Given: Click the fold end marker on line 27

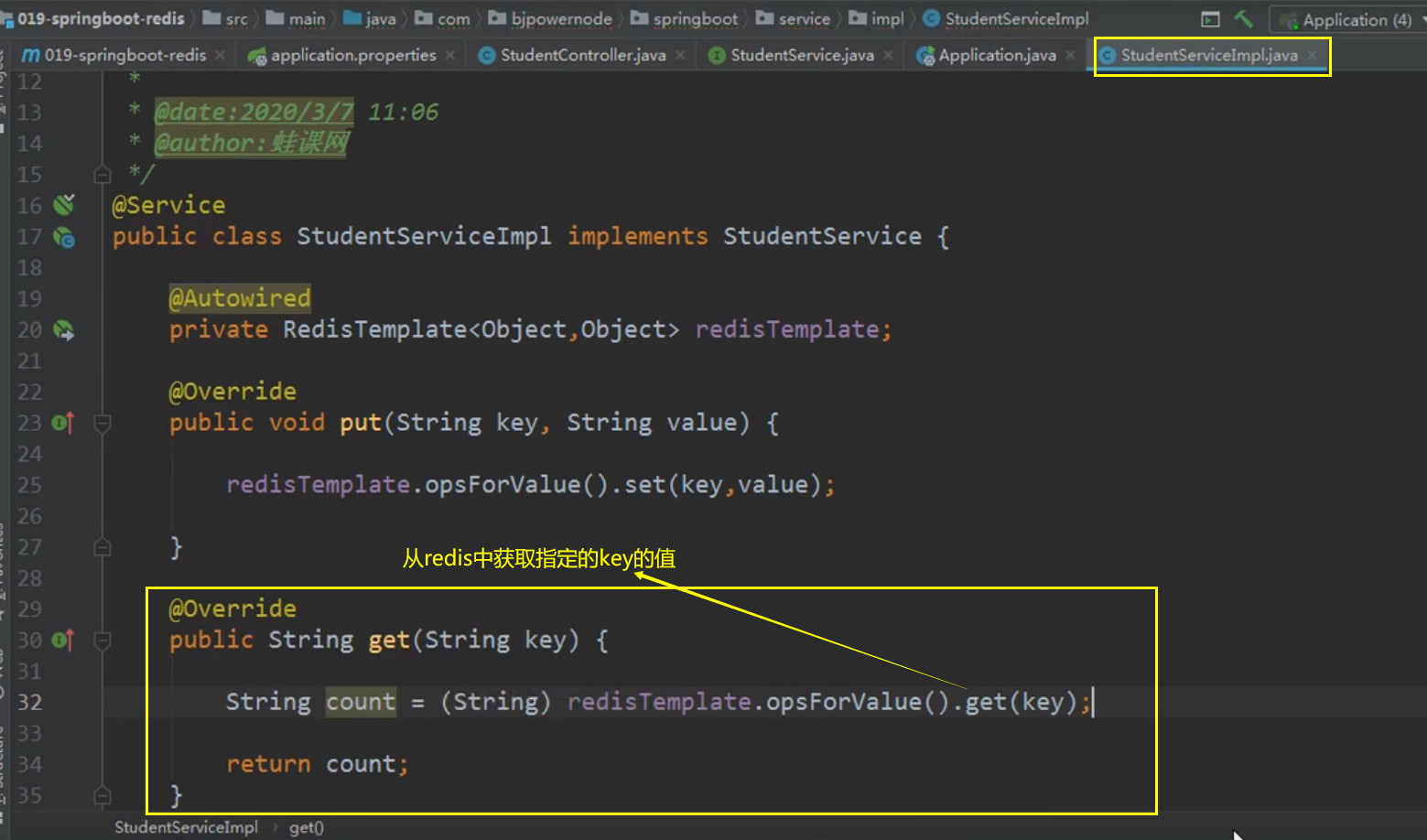Looking at the screenshot, I should (x=103, y=547).
